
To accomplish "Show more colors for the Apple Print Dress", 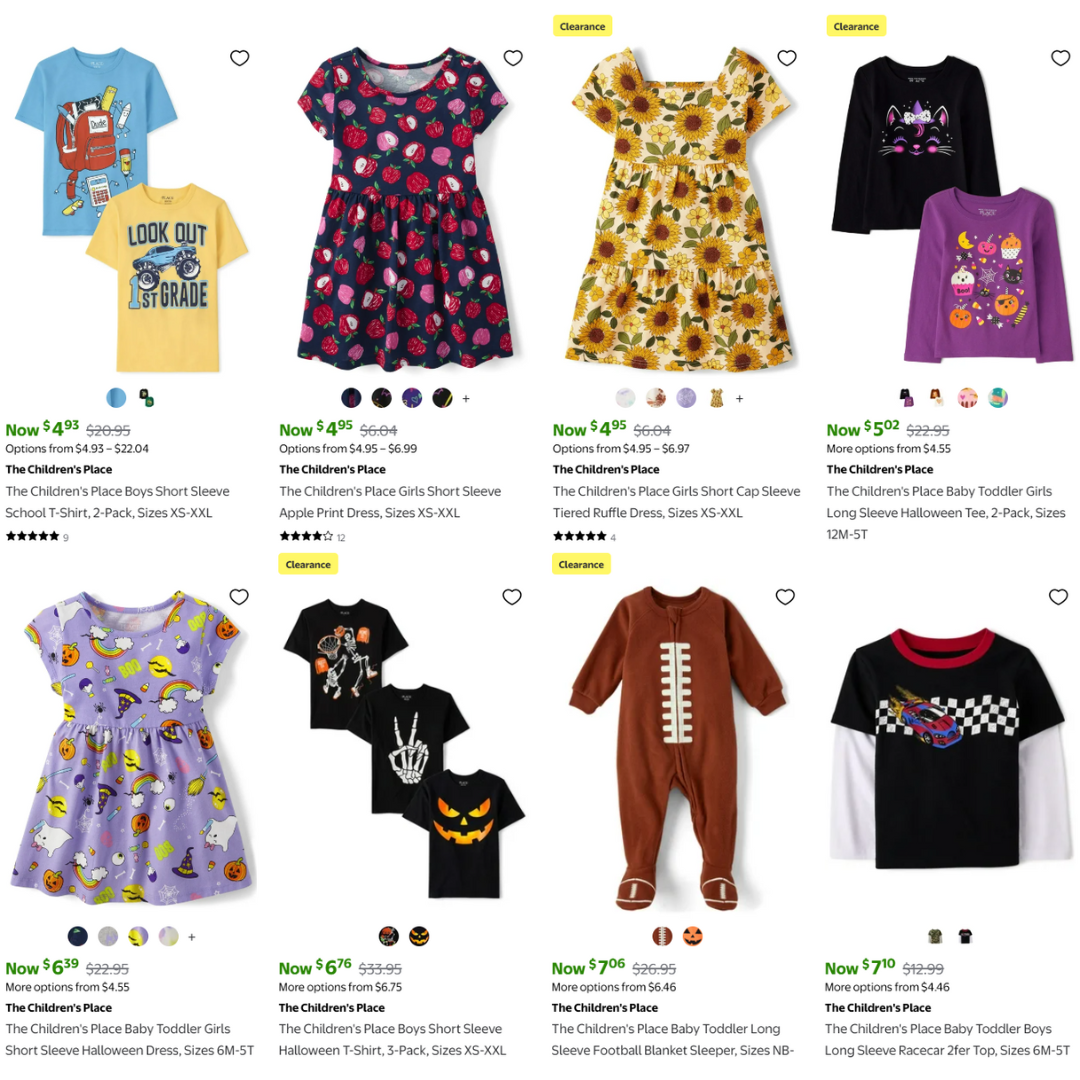I will (466, 398).
